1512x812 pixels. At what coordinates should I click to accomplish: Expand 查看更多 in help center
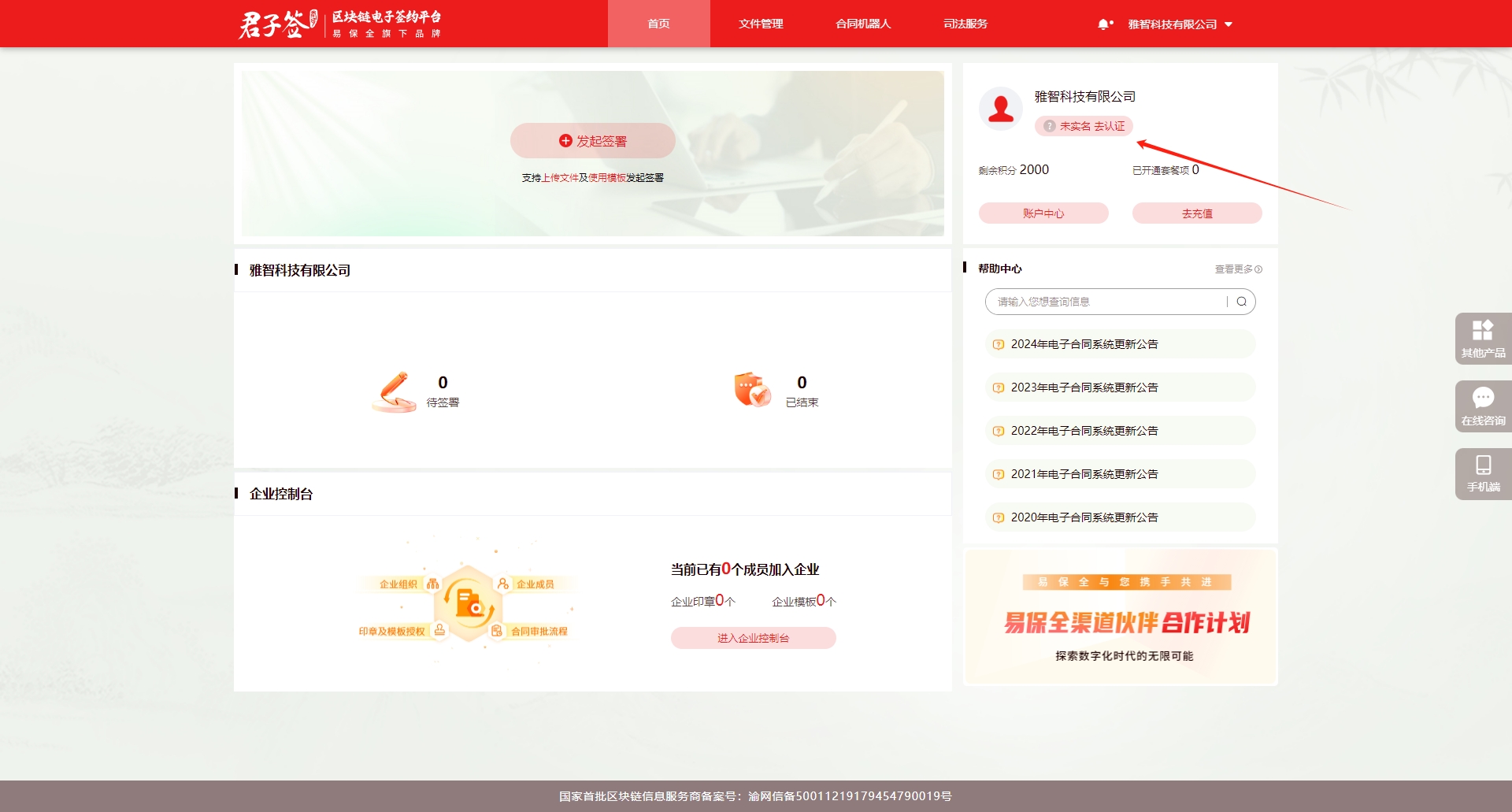1238,269
